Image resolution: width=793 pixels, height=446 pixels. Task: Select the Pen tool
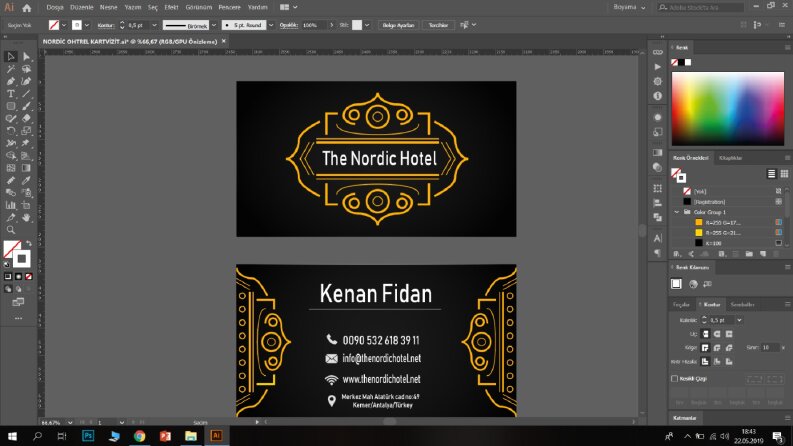coord(11,81)
